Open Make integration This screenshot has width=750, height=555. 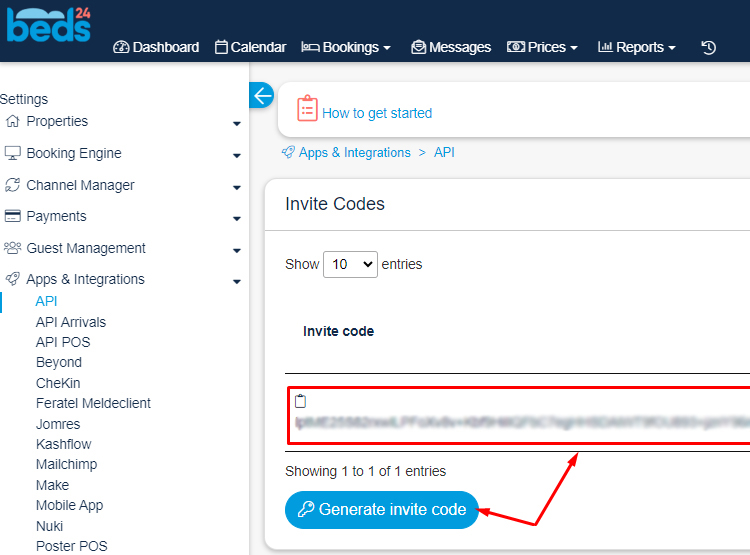coord(53,486)
